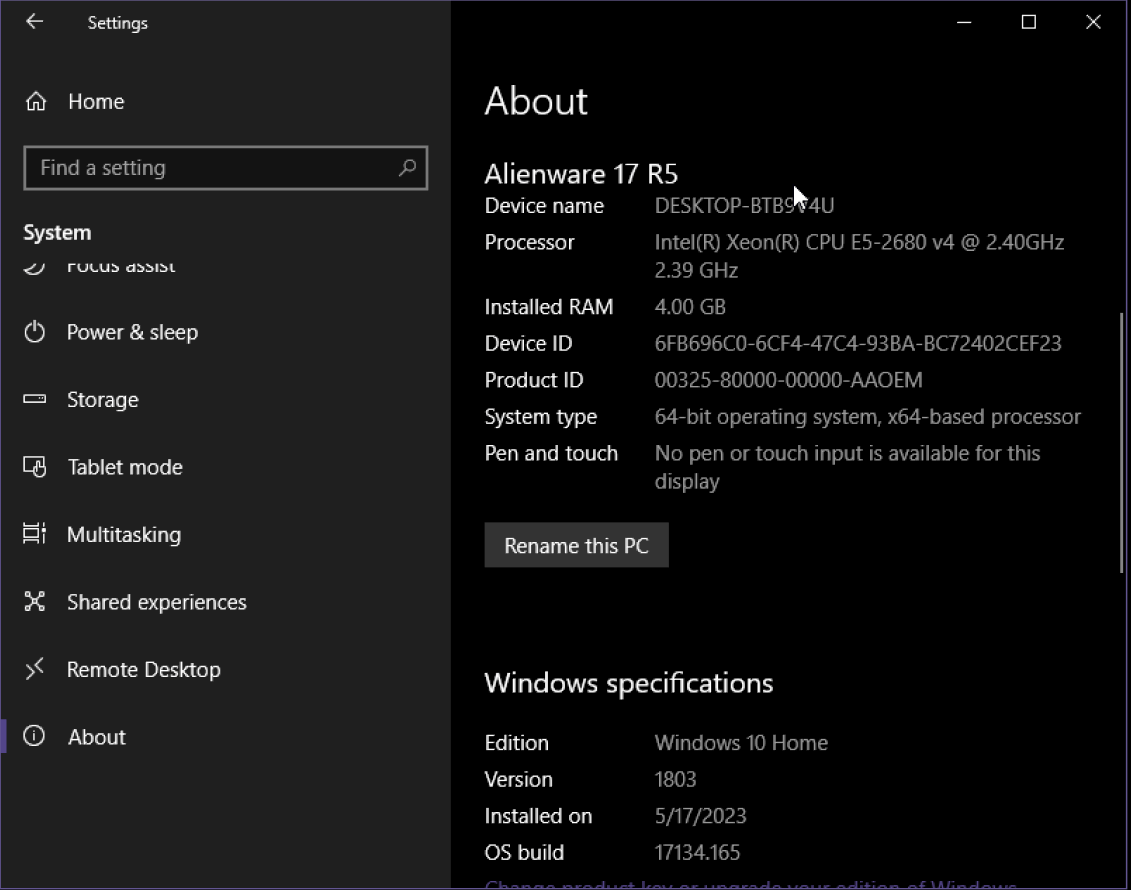Select the installed on date 5/17/2023
The image size is (1131, 890).
pyautogui.click(x=700, y=816)
